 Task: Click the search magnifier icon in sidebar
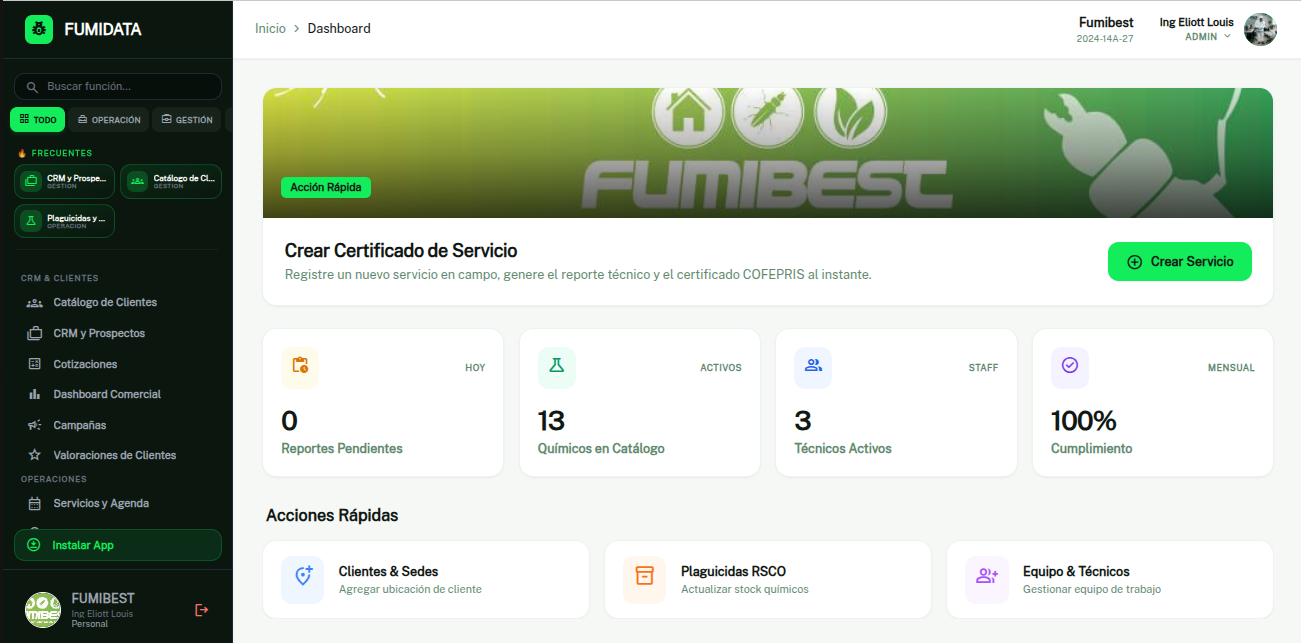(33, 87)
